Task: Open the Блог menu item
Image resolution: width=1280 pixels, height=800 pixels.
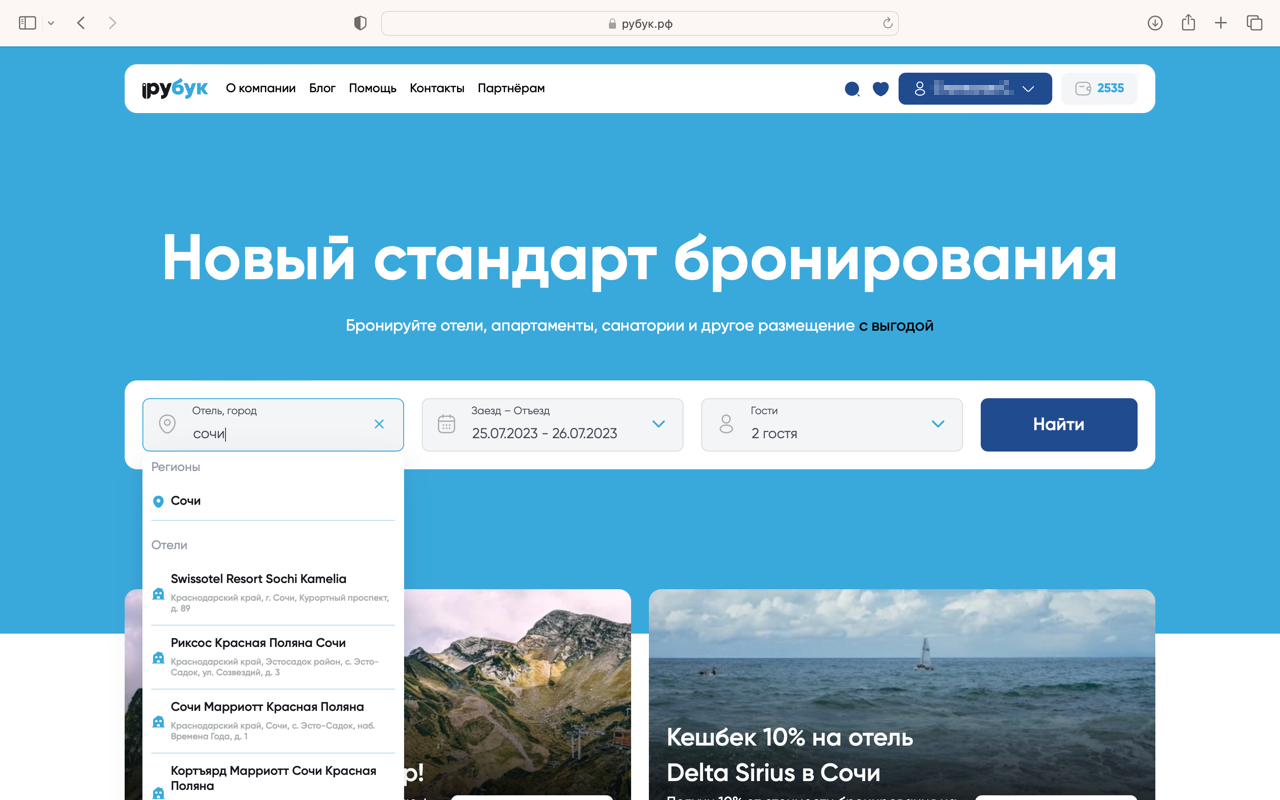Action: coord(322,88)
